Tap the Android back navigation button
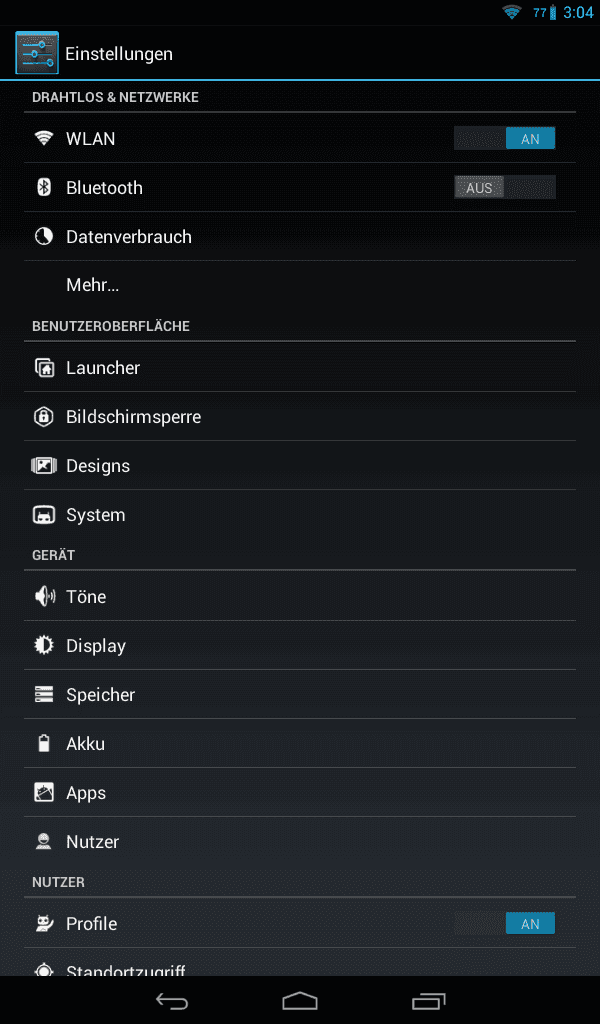 [172, 1000]
